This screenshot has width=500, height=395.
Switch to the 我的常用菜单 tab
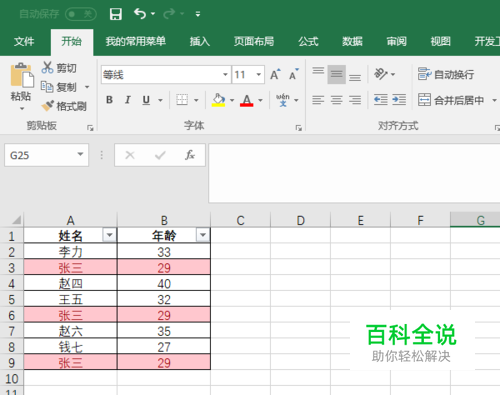coord(136,41)
